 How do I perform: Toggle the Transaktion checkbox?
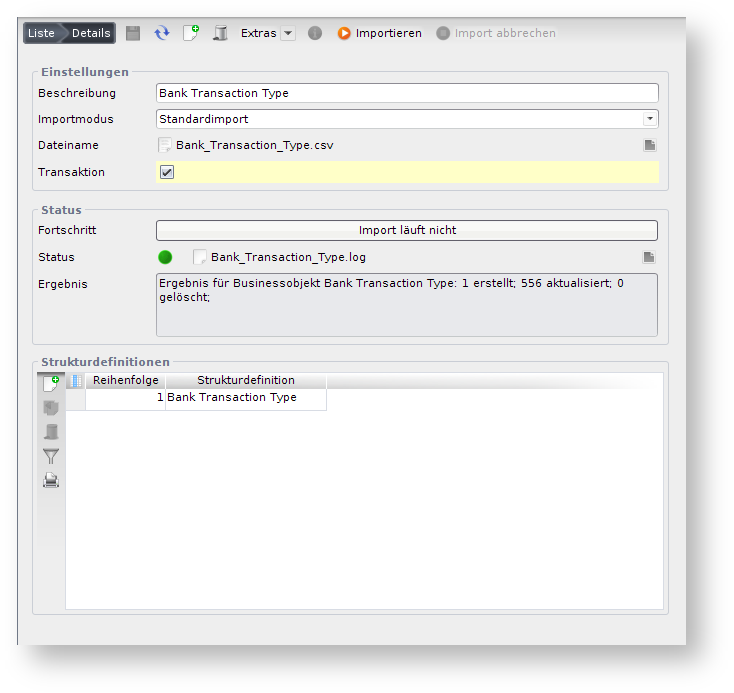click(x=167, y=172)
